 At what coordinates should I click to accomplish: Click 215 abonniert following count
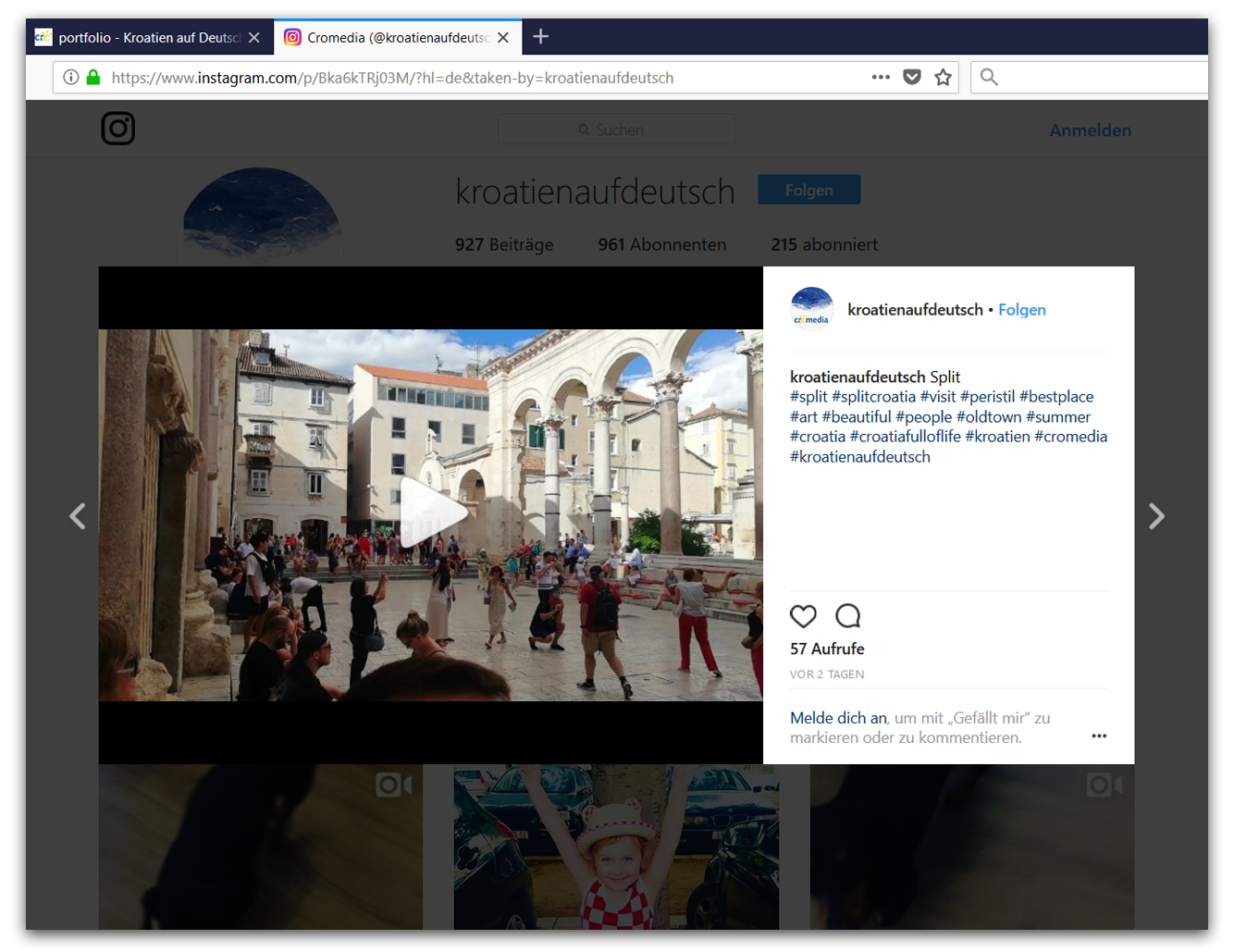tap(824, 245)
